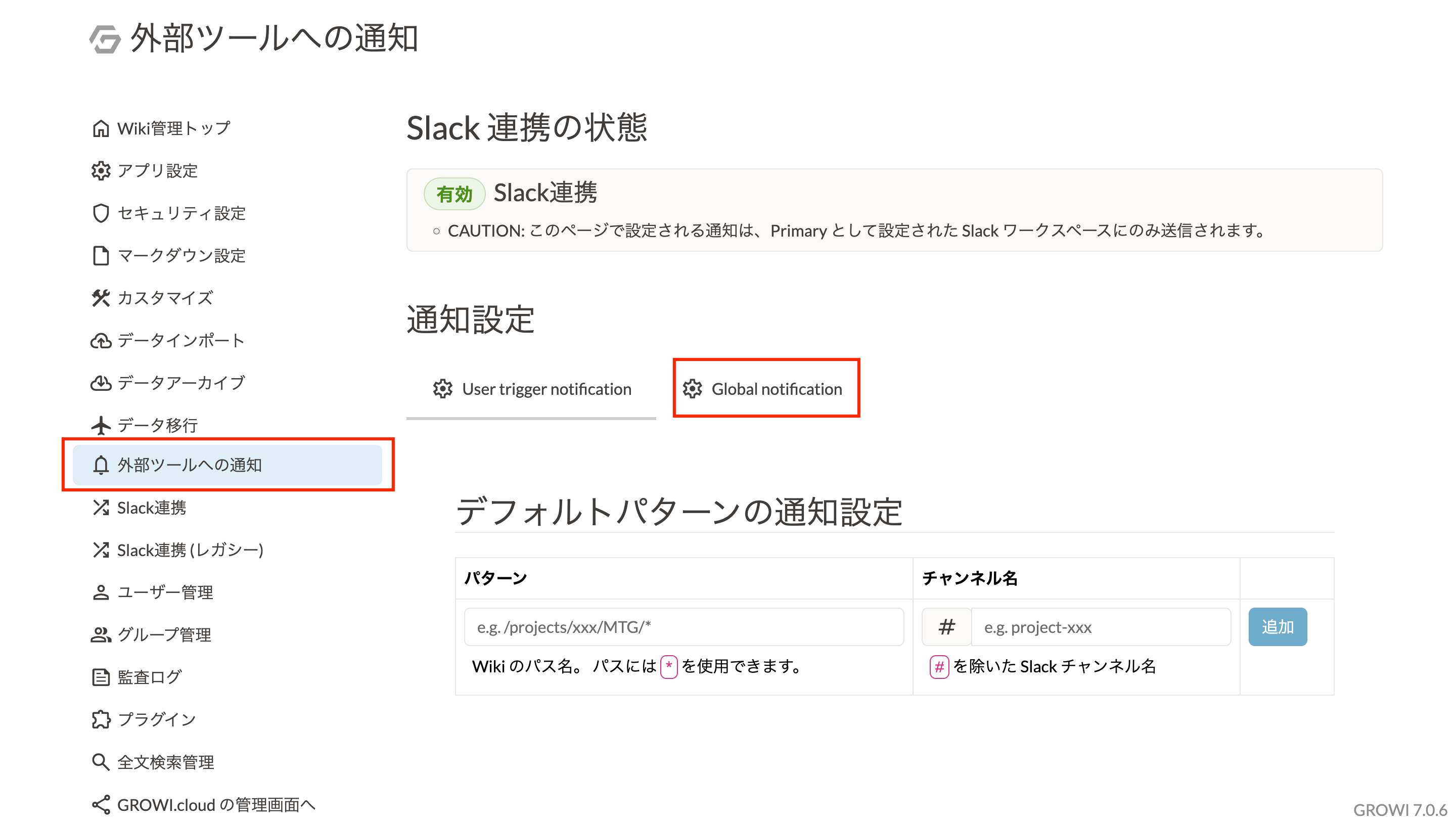The image size is (1456, 822).
Task: Click the pink * code badge in hint
Action: click(x=669, y=666)
